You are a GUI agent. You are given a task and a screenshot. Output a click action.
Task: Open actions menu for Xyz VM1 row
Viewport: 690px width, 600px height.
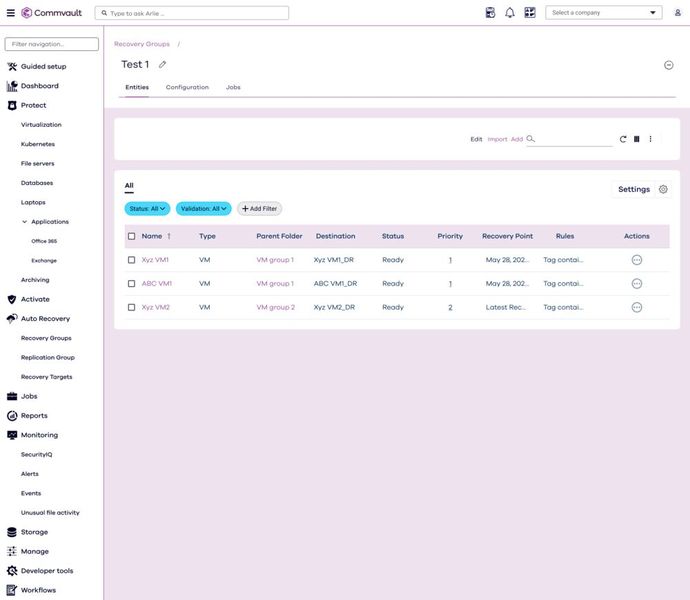tap(637, 260)
